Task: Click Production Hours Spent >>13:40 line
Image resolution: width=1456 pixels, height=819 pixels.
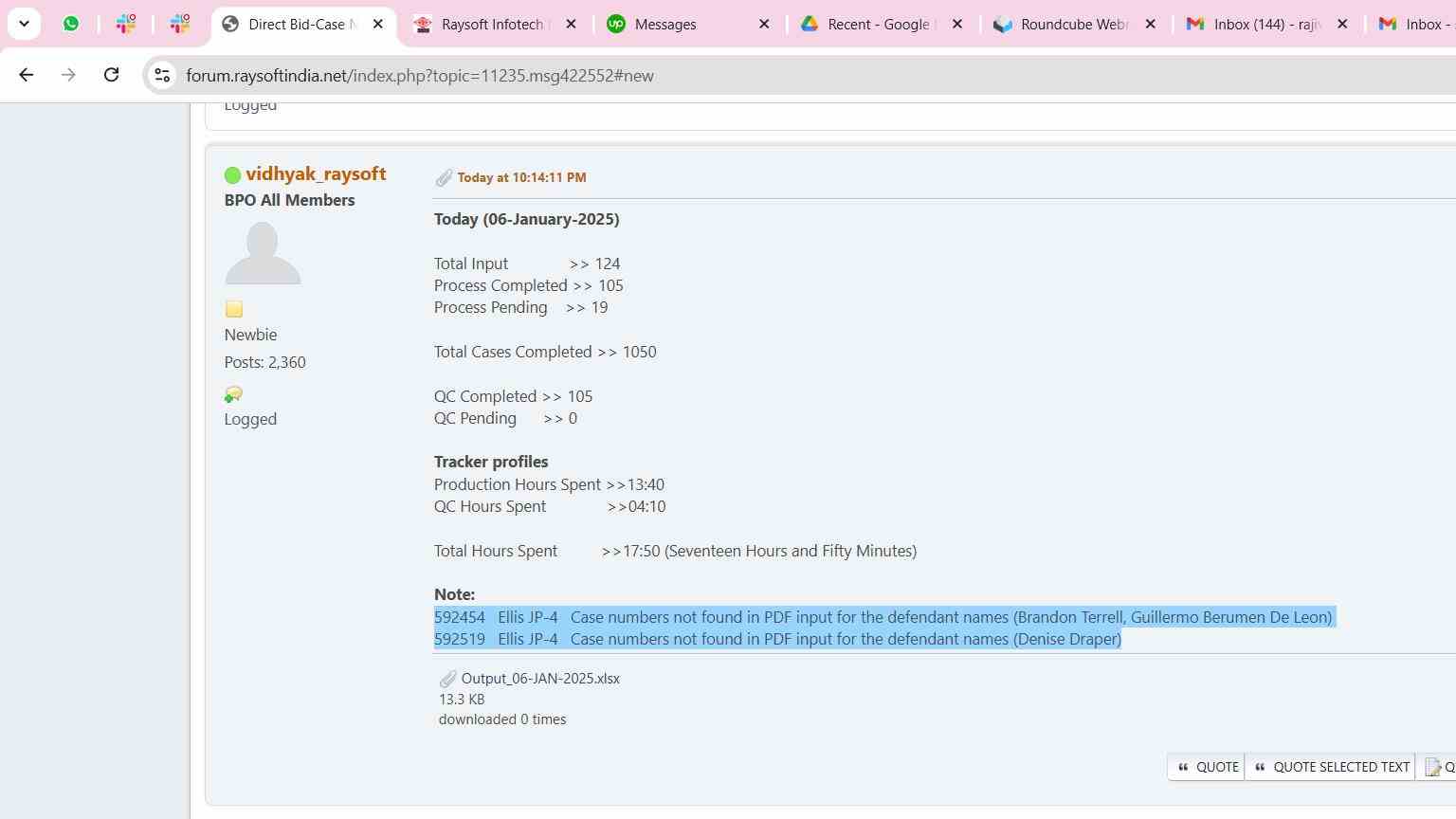Action: click(549, 484)
